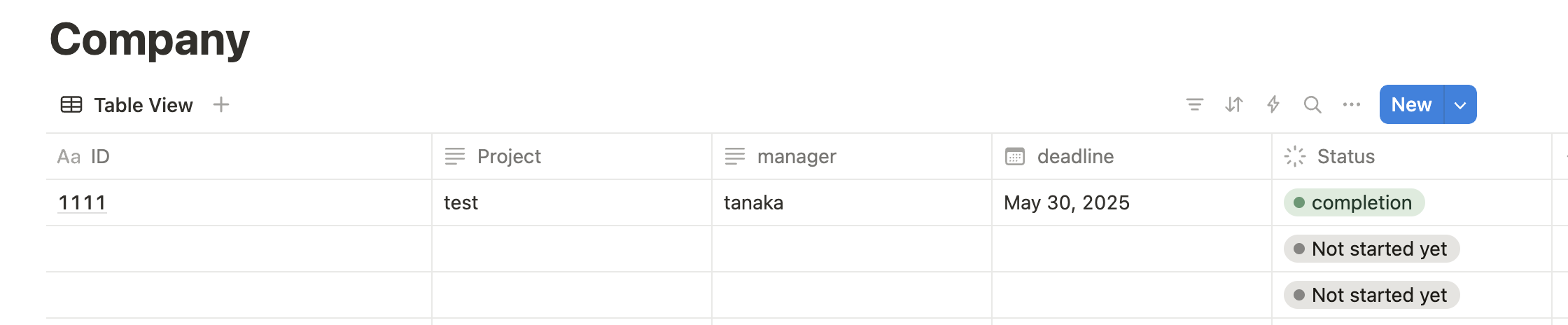
Task: Click the sort arrows icon
Action: (x=1234, y=105)
